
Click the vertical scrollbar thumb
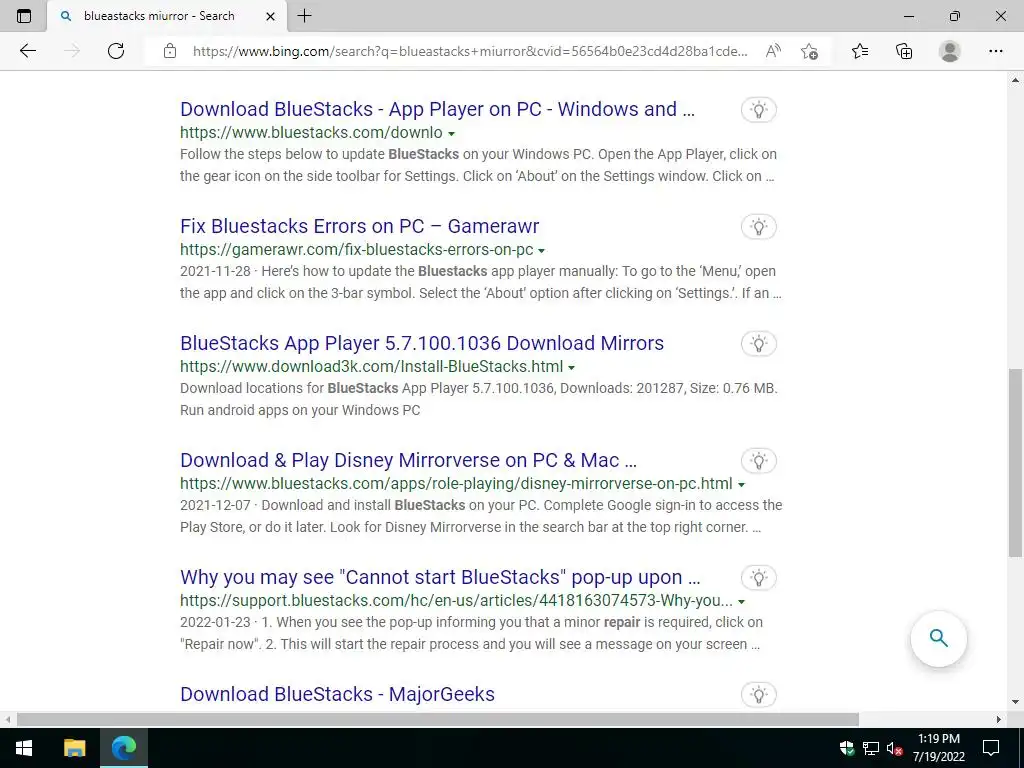click(x=1016, y=462)
